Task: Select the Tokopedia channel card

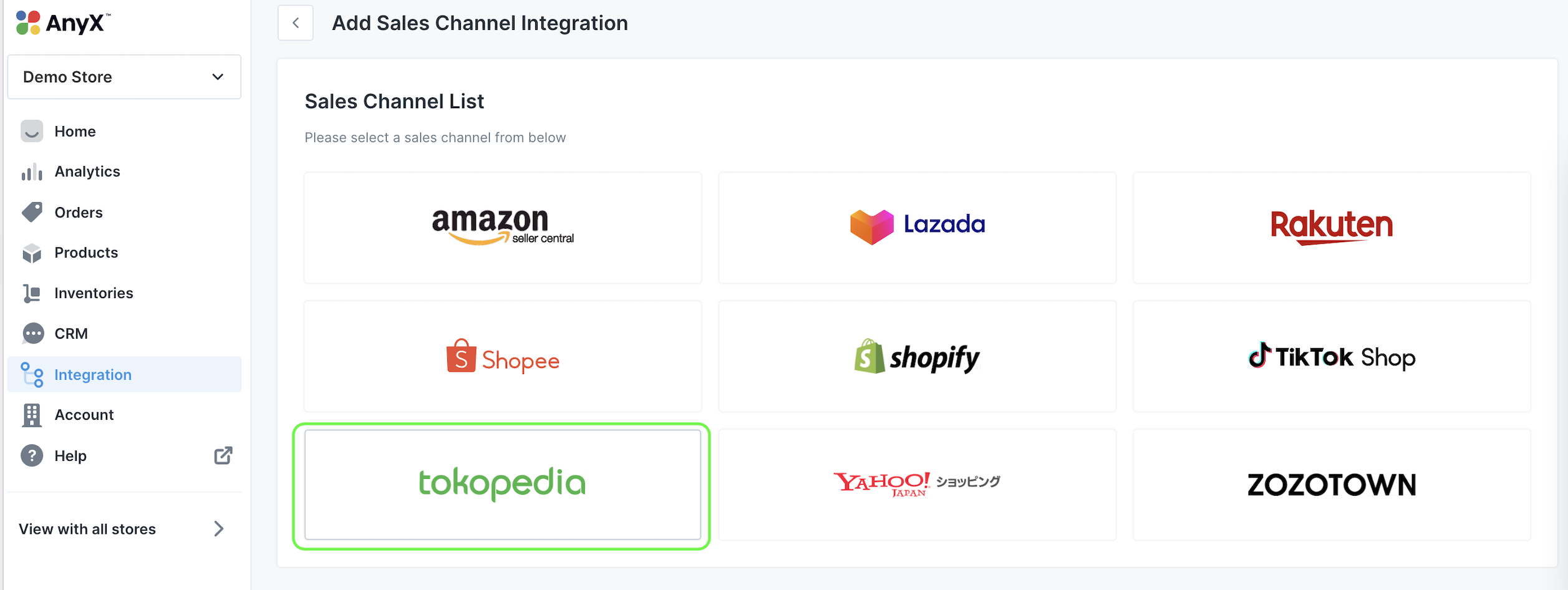Action: (x=503, y=484)
